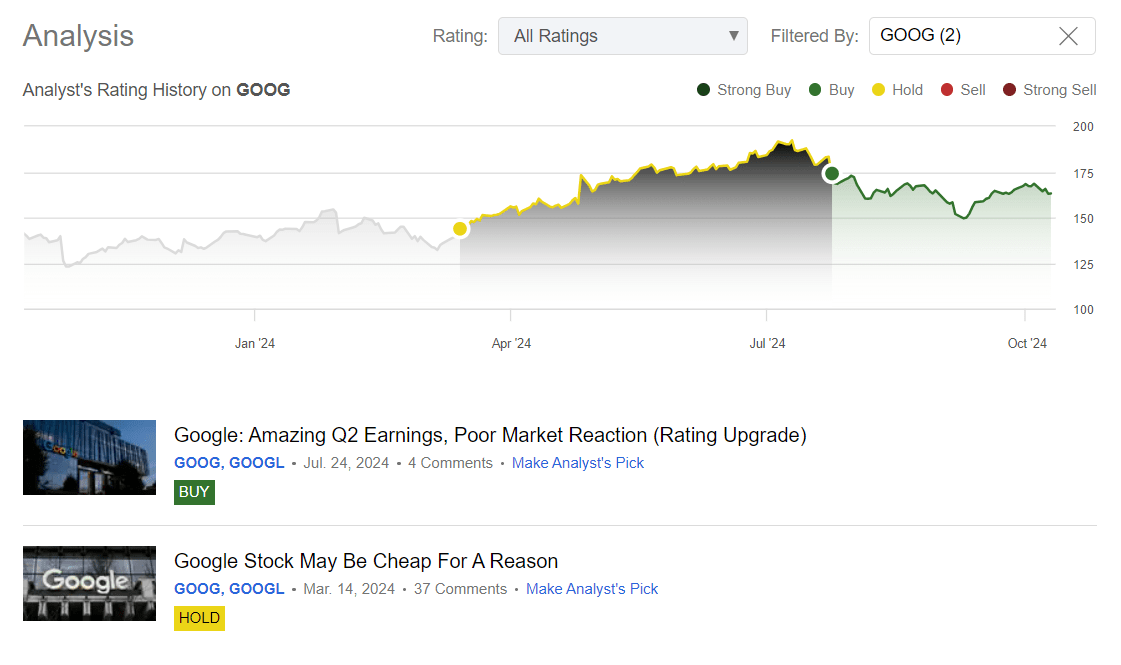Click the yellow HOLD rating badge
The width and height of the screenshot is (1121, 665).
(x=199, y=618)
